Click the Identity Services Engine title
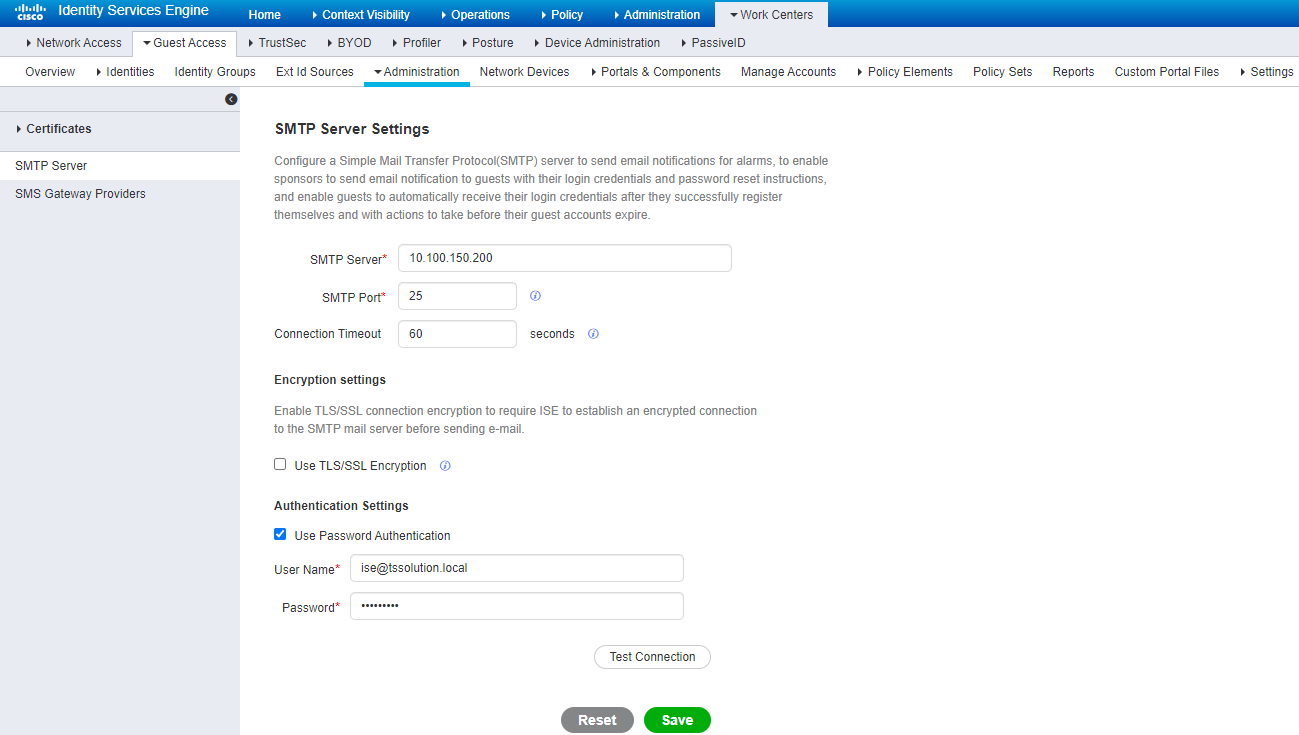 pyautogui.click(x=134, y=11)
